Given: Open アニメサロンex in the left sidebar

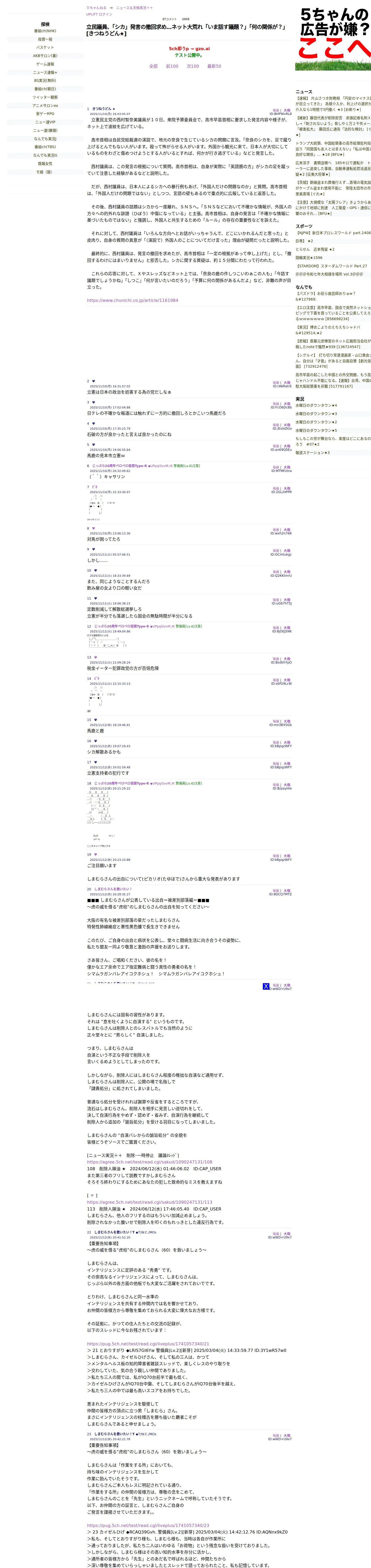Looking at the screenshot, I should [45, 105].
